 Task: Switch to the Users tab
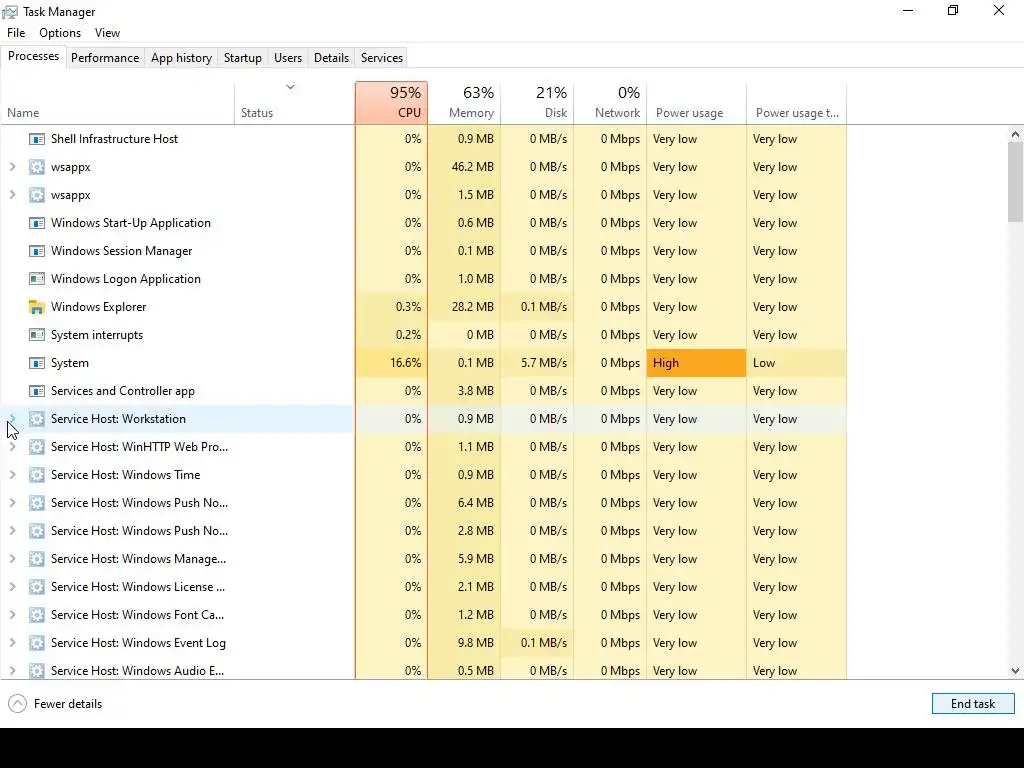[288, 57]
